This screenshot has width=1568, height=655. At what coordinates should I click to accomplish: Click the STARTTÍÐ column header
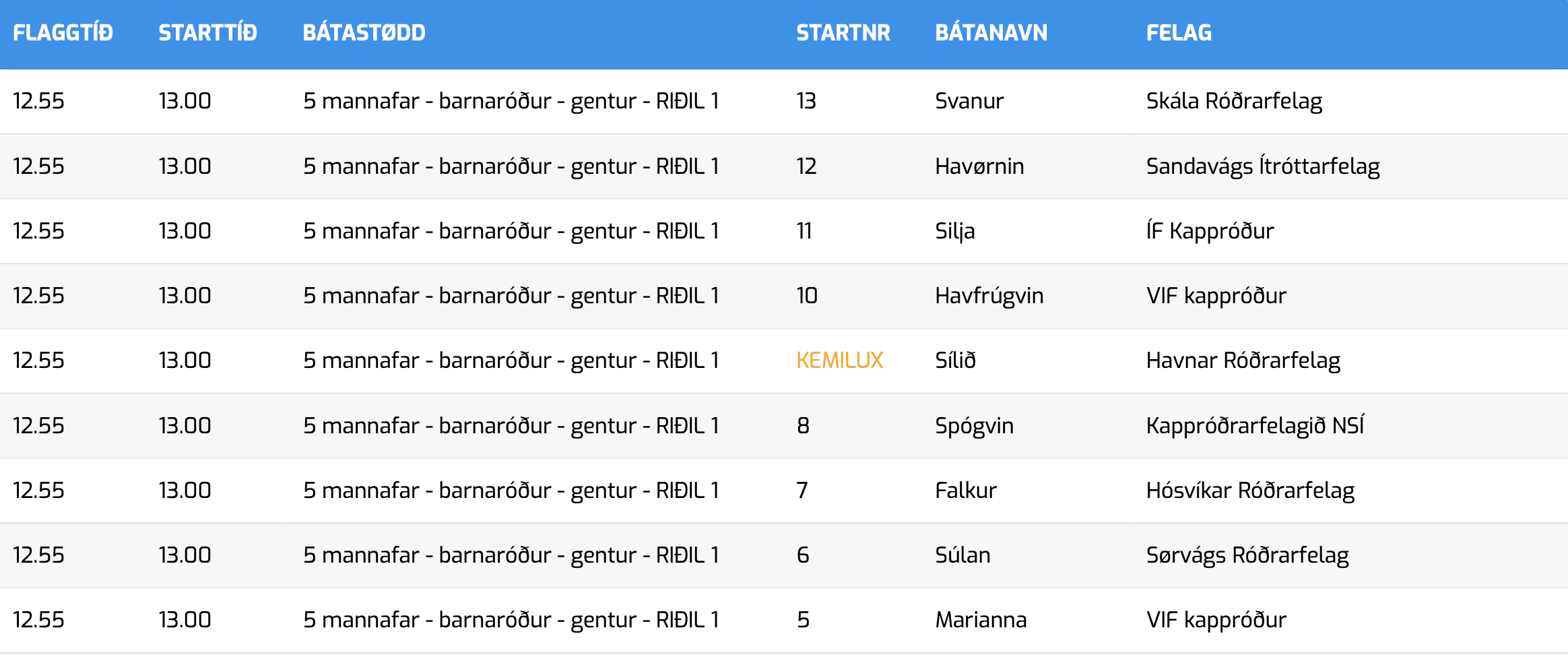[x=207, y=32]
